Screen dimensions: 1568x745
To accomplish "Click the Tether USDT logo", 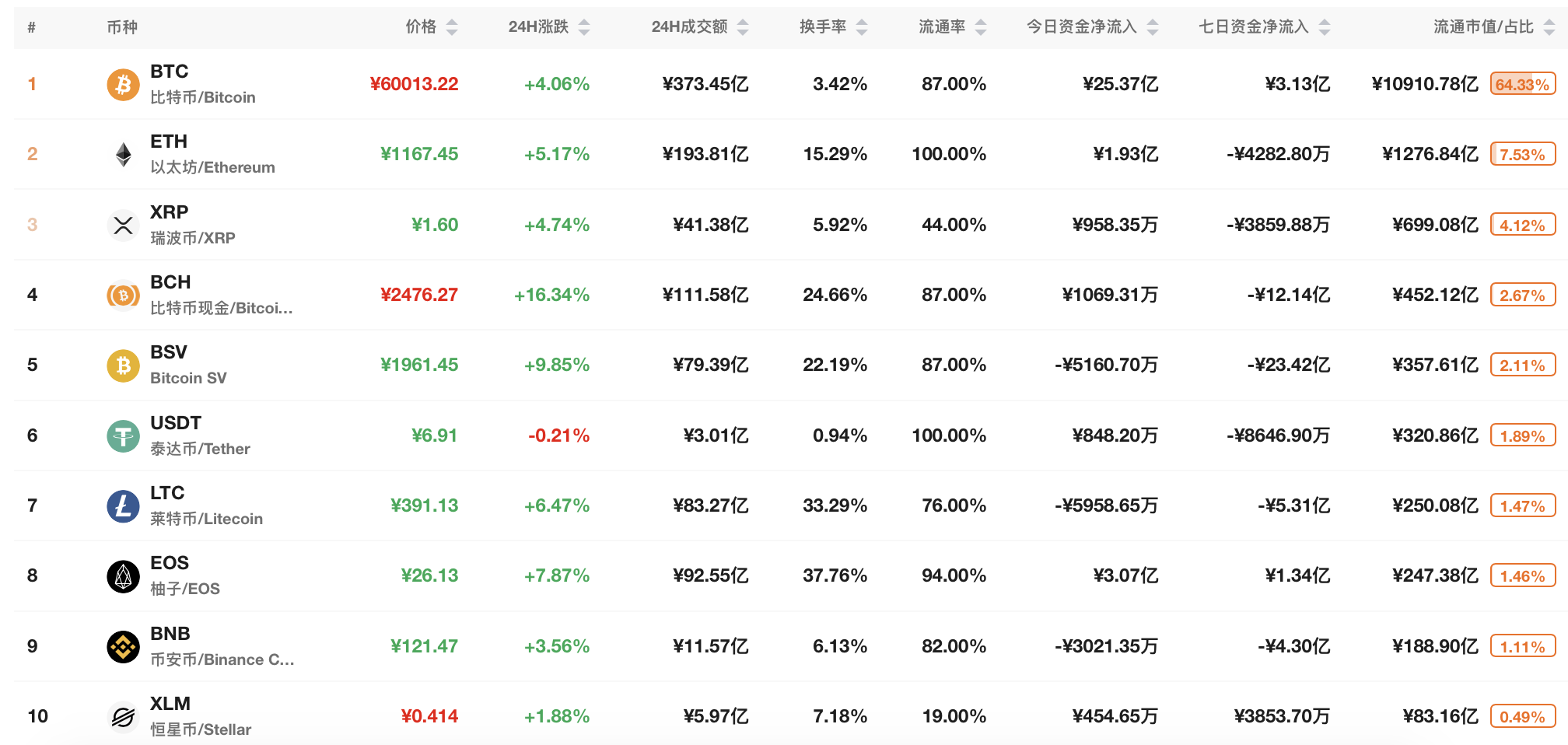I will pyautogui.click(x=123, y=435).
